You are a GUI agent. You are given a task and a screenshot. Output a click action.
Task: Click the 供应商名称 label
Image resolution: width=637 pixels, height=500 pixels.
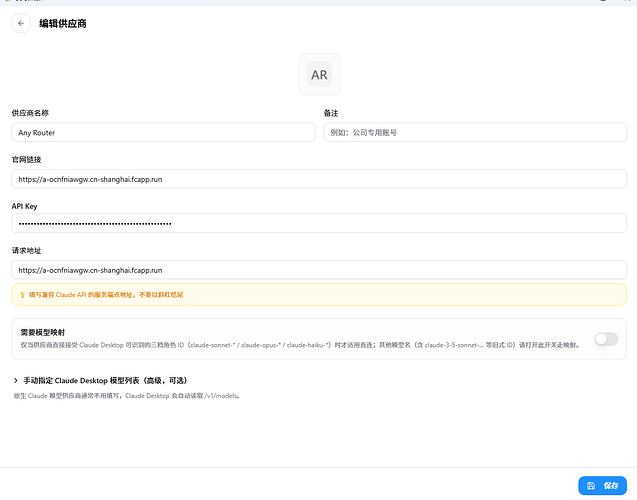tap(30, 113)
